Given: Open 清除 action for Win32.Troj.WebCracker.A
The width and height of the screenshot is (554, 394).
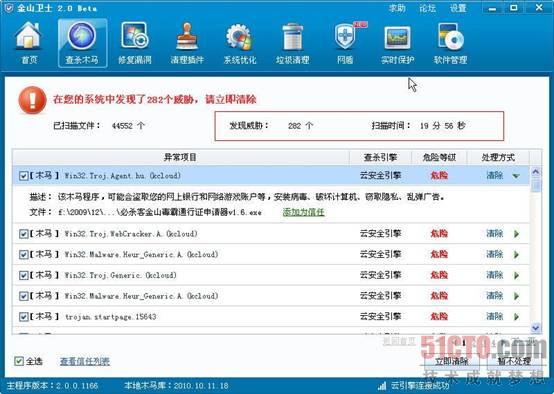Looking at the screenshot, I should [x=495, y=233].
